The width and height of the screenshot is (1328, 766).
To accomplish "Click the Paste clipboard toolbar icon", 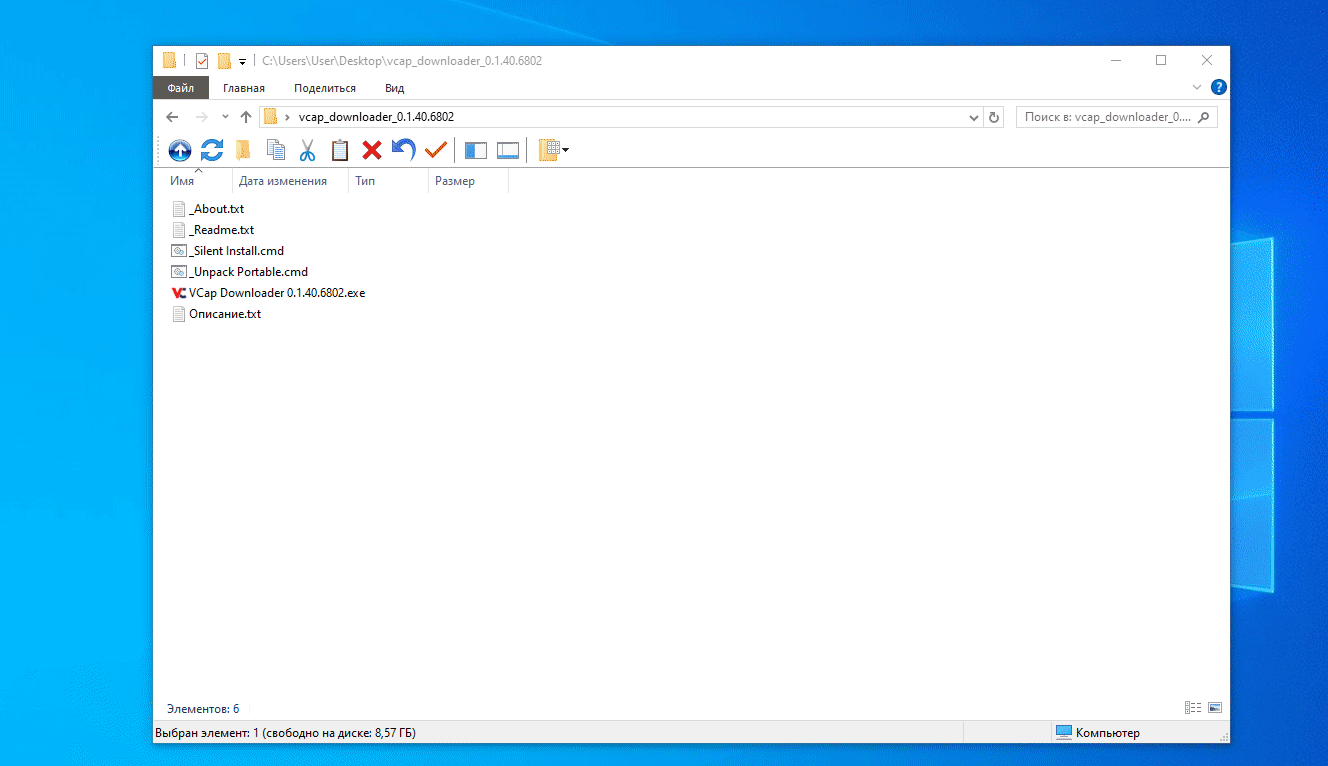I will click(x=340, y=150).
